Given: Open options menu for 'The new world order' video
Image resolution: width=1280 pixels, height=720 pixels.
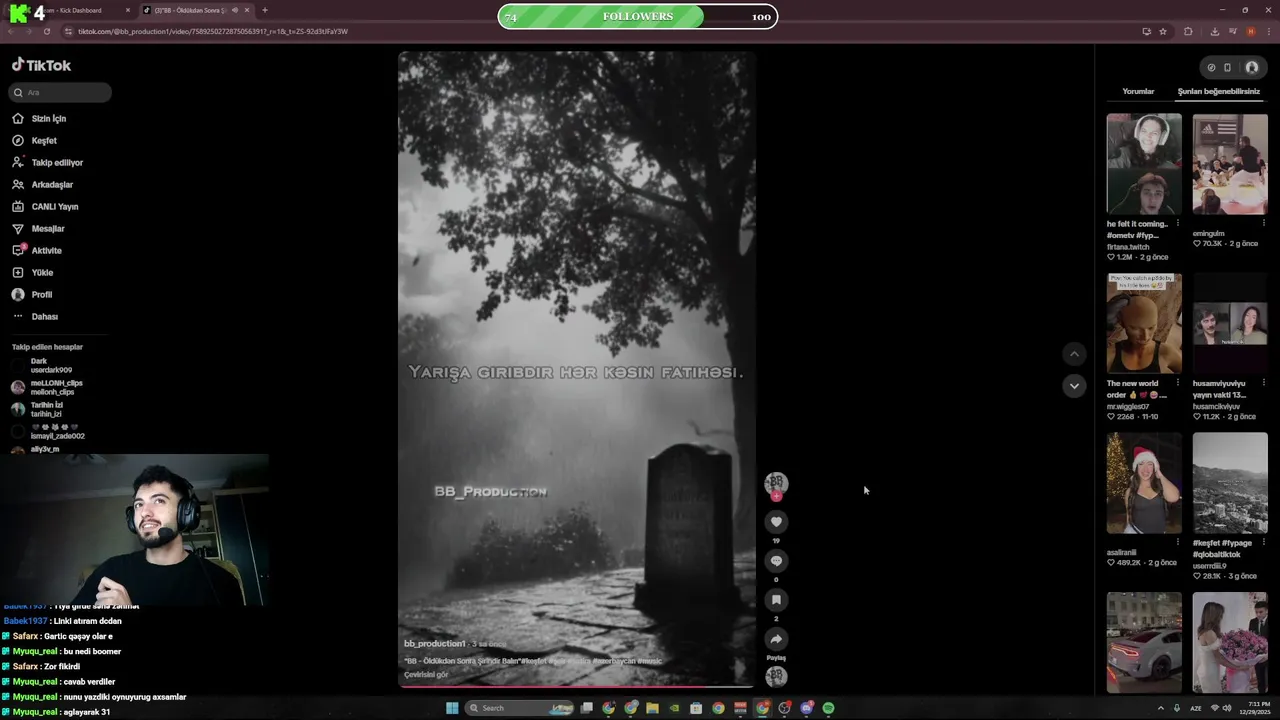Looking at the screenshot, I should 1177,383.
